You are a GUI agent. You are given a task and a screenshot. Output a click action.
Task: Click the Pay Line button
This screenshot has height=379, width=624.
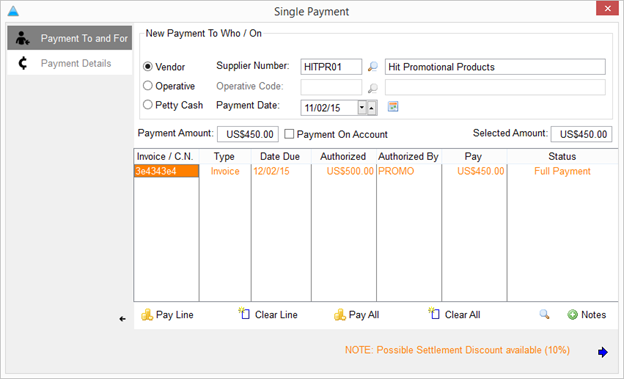pyautogui.click(x=167, y=315)
